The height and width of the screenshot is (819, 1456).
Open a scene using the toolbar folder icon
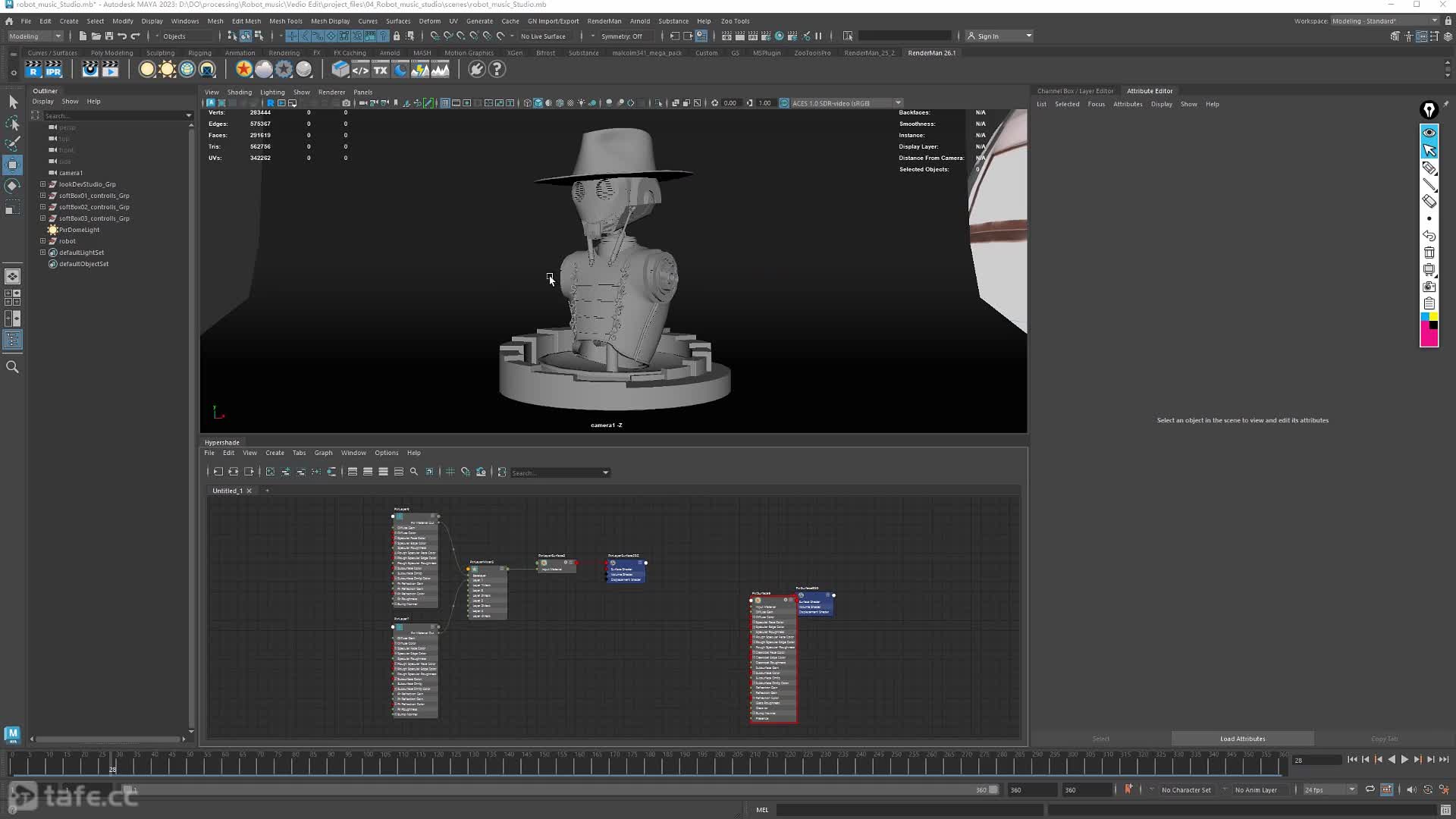[96, 36]
